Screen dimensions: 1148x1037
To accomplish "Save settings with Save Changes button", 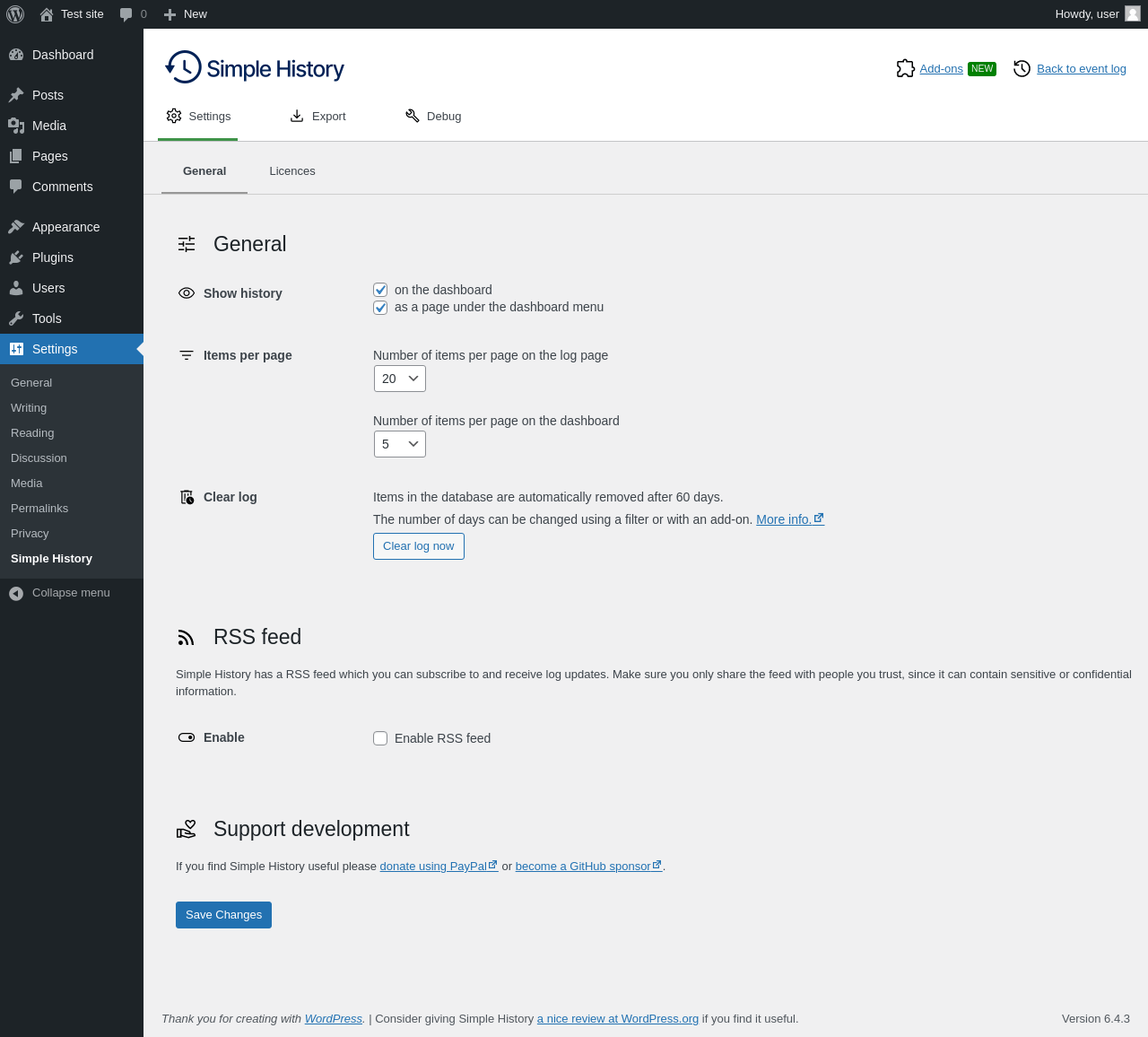I will coord(223,915).
